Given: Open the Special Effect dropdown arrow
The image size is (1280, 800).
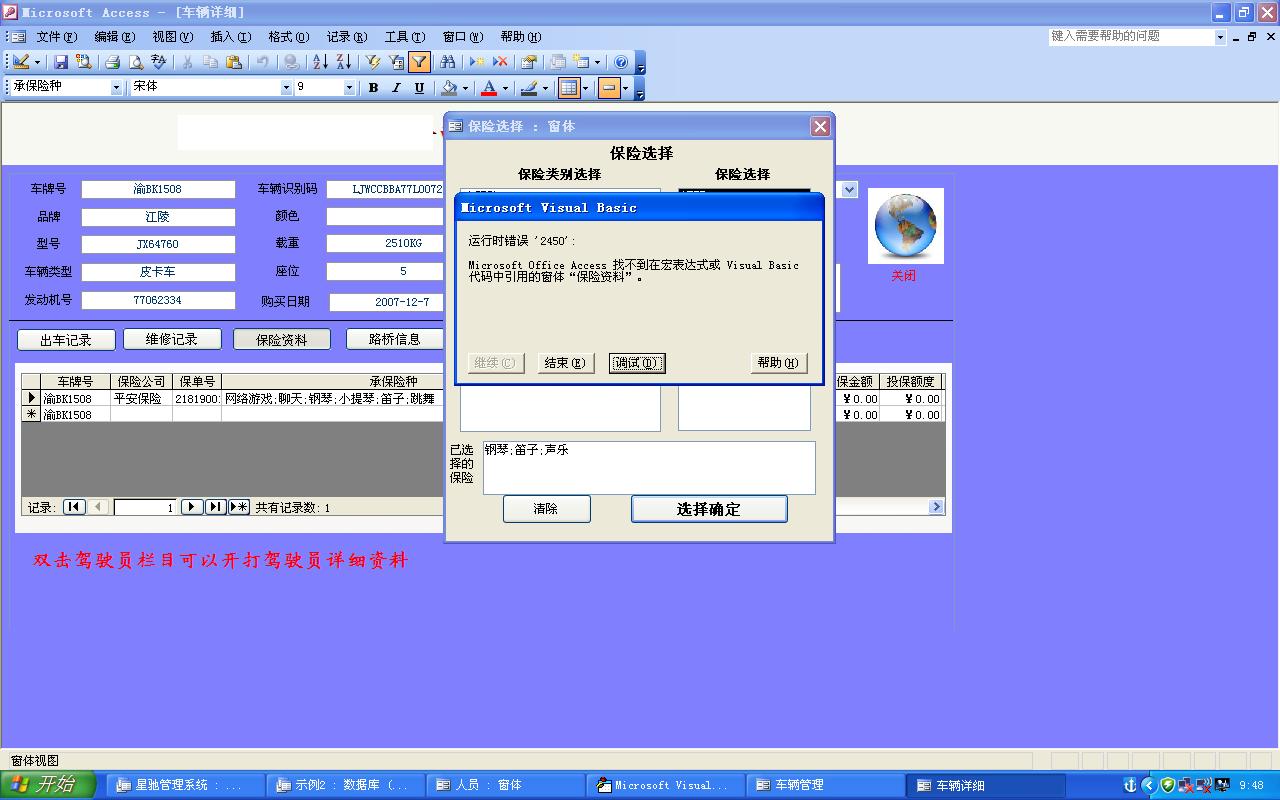Looking at the screenshot, I should point(626,88).
